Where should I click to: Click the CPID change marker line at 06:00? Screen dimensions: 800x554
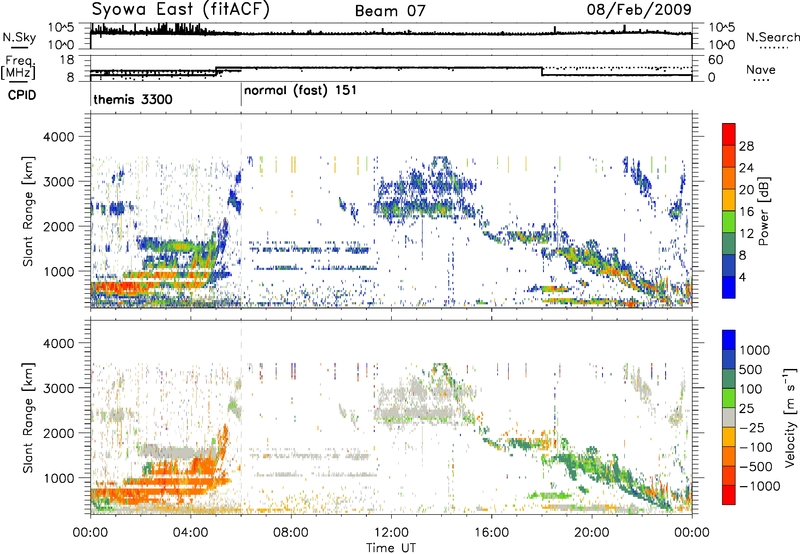click(x=241, y=95)
